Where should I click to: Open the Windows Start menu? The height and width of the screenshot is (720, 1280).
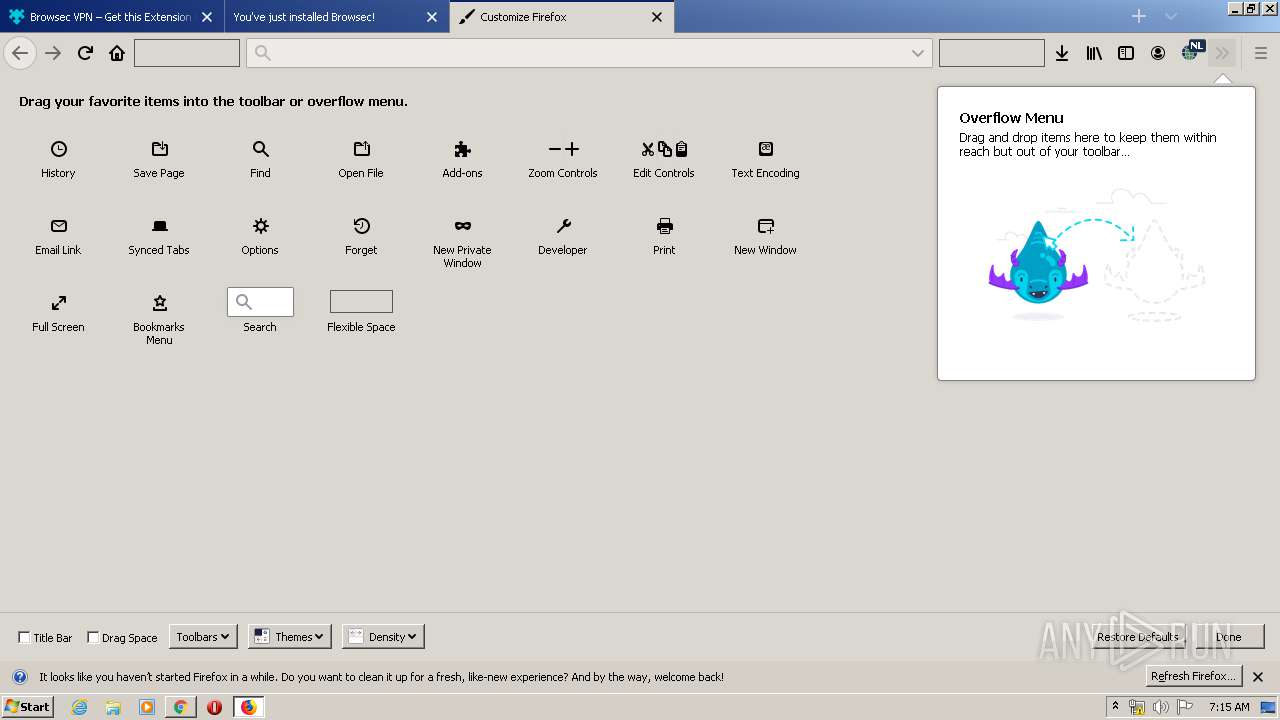click(x=27, y=706)
